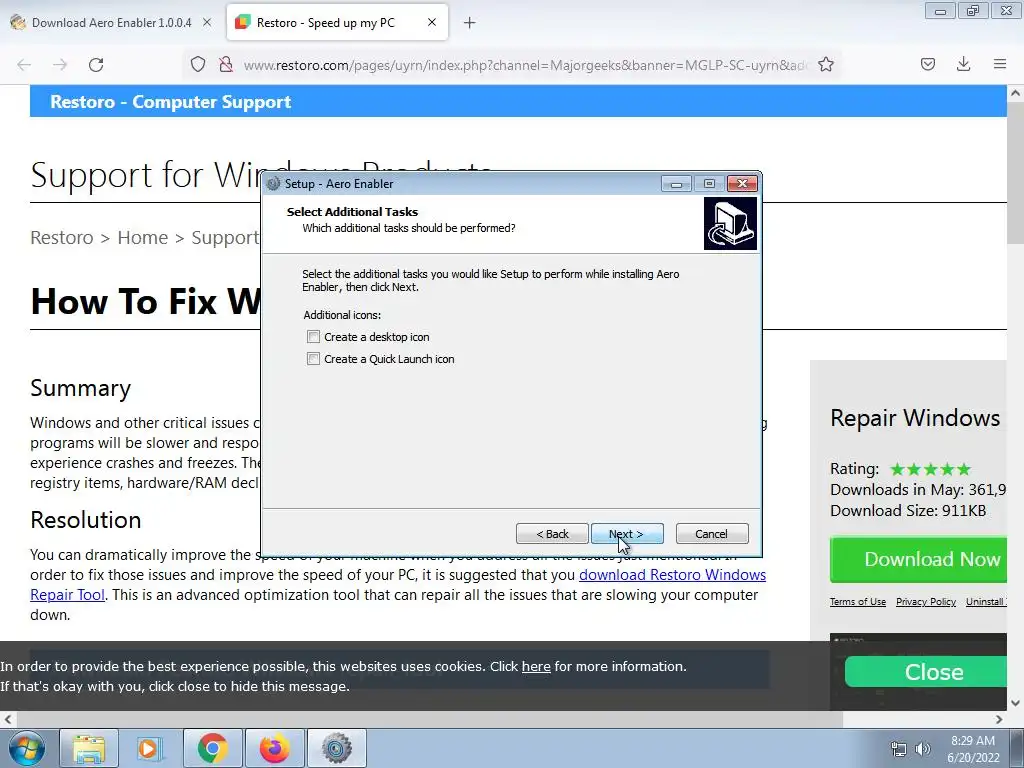Launch Windows Media Player from the taskbar
This screenshot has width=1024, height=768.
tap(150, 748)
